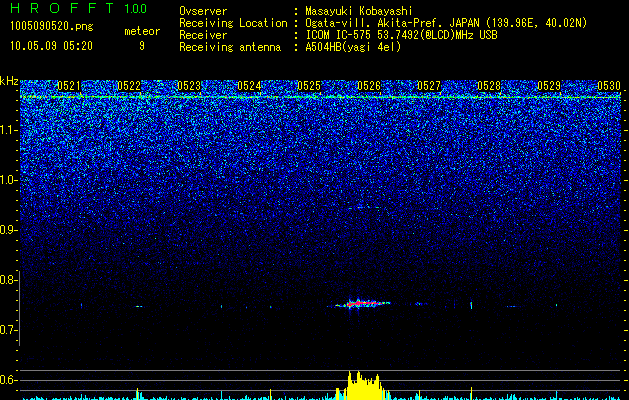Click the HROFFT 1.0.0 title text
Image resolution: width=629 pixels, height=400 pixels.
point(79,8)
